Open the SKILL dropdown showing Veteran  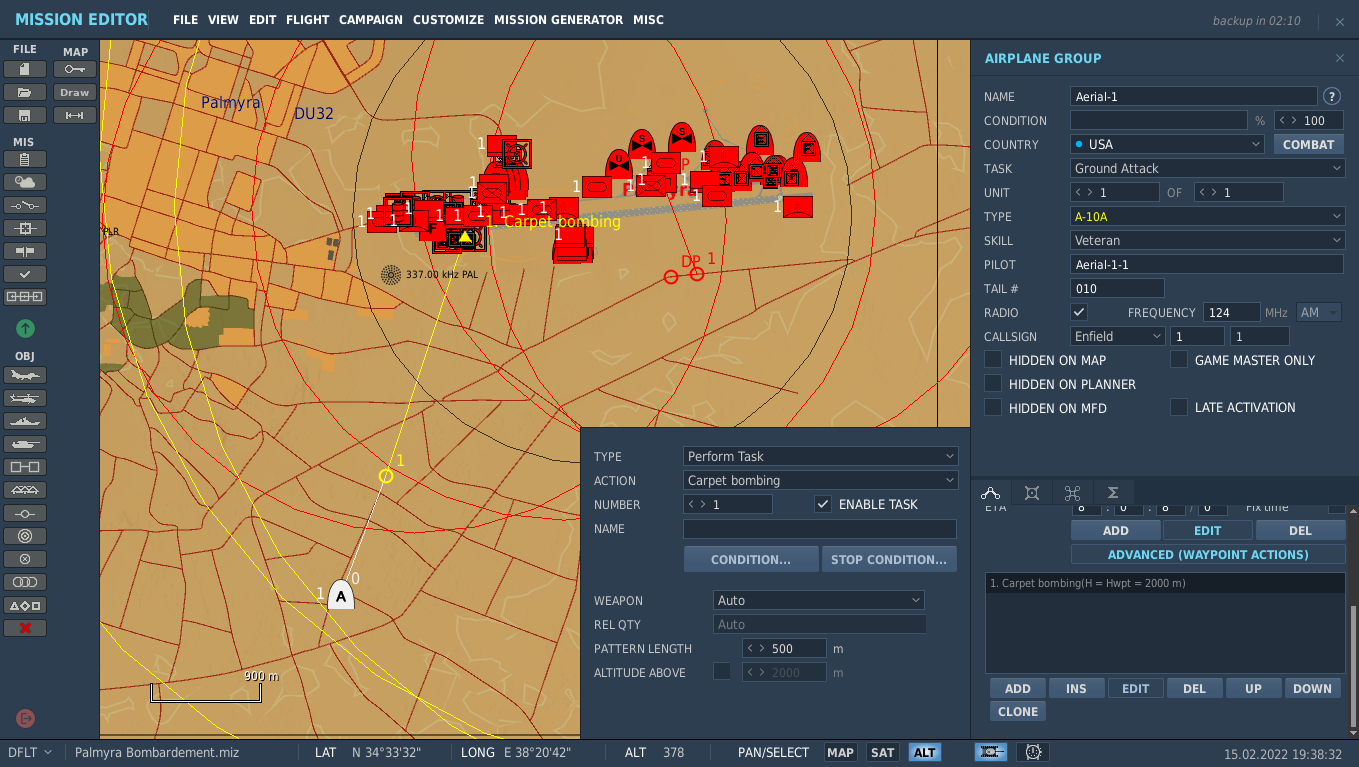[x=1207, y=241]
